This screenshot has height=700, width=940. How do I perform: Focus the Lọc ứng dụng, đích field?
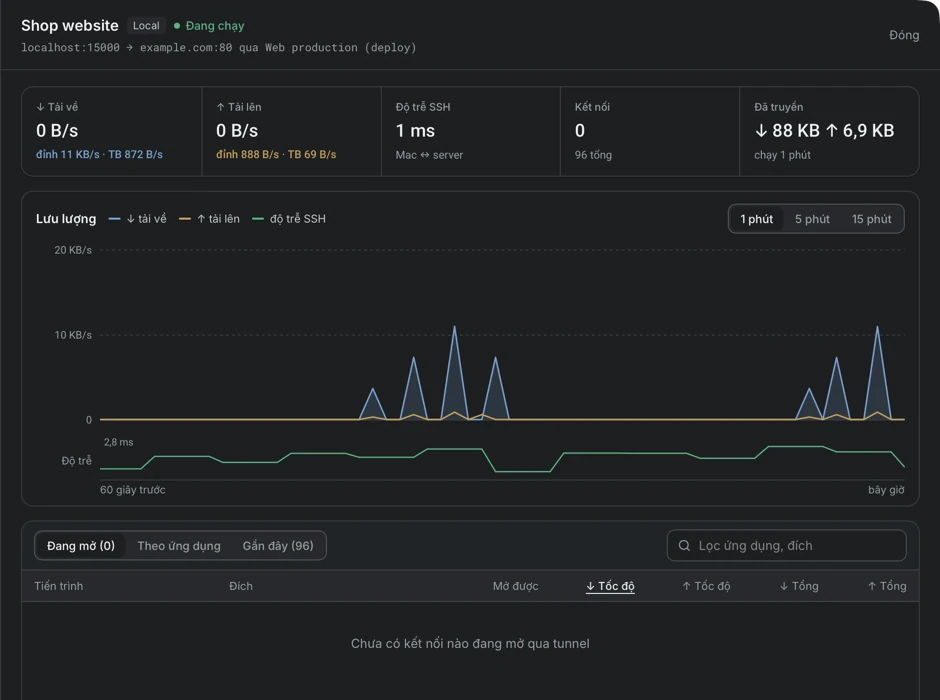(787, 545)
